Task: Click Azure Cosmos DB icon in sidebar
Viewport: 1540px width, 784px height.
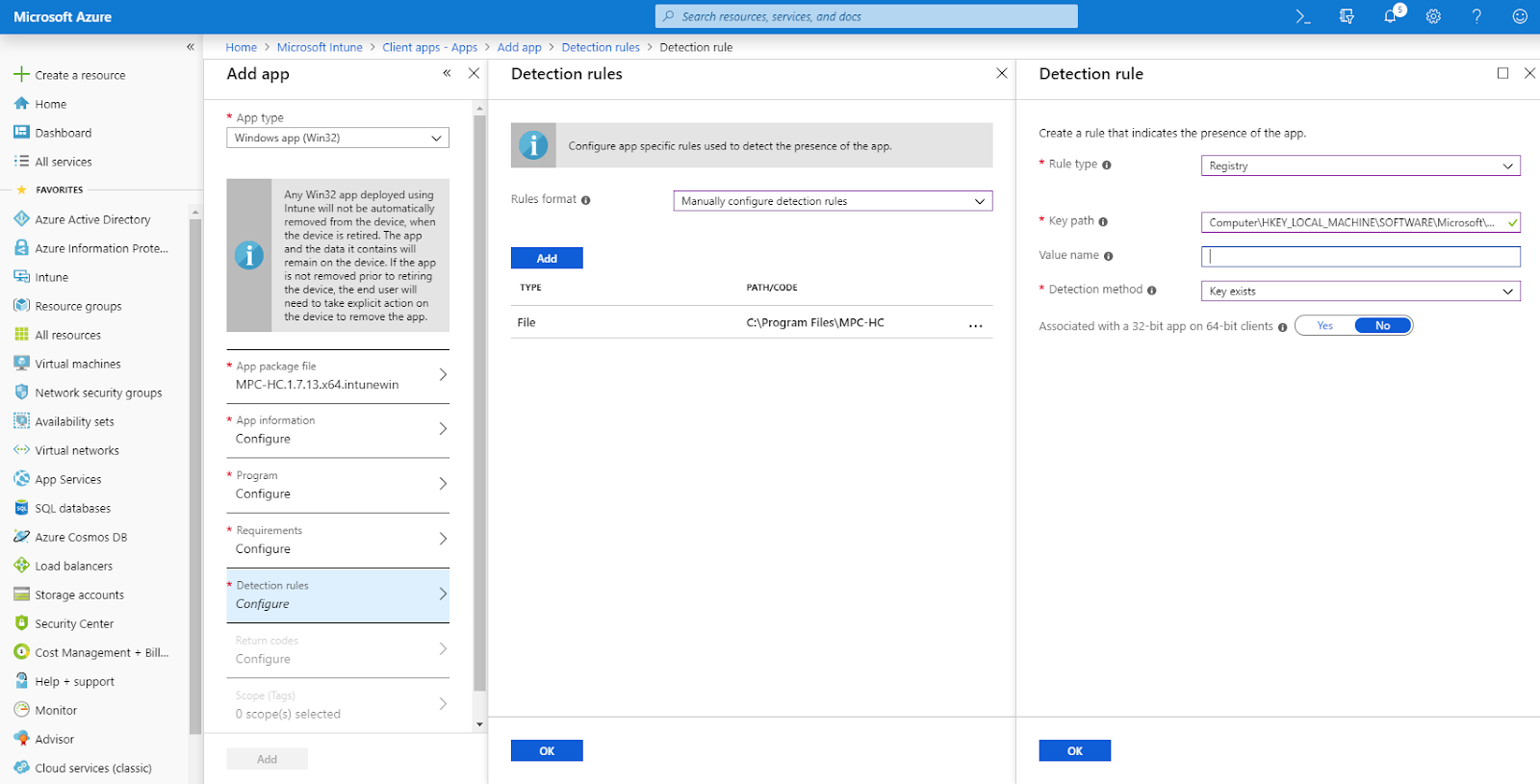Action: [21, 537]
